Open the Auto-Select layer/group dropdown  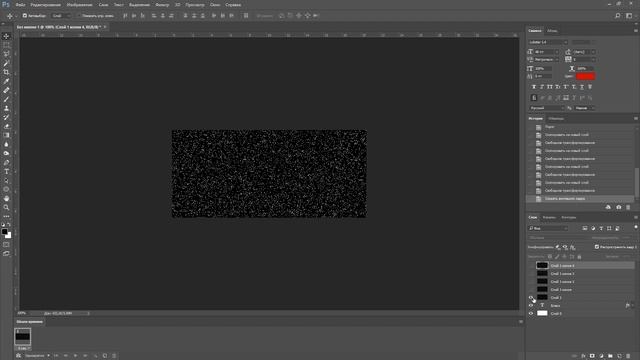61,16
